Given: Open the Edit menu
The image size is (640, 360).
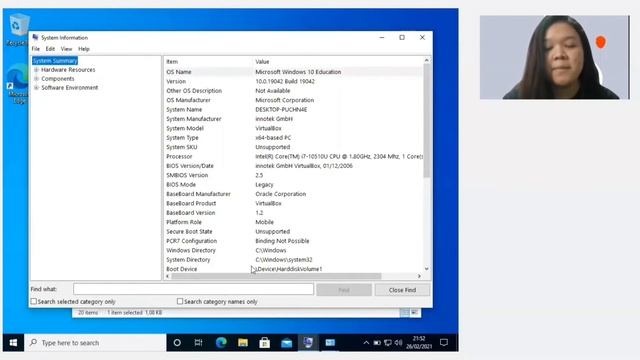Looking at the screenshot, I should click(50, 49).
